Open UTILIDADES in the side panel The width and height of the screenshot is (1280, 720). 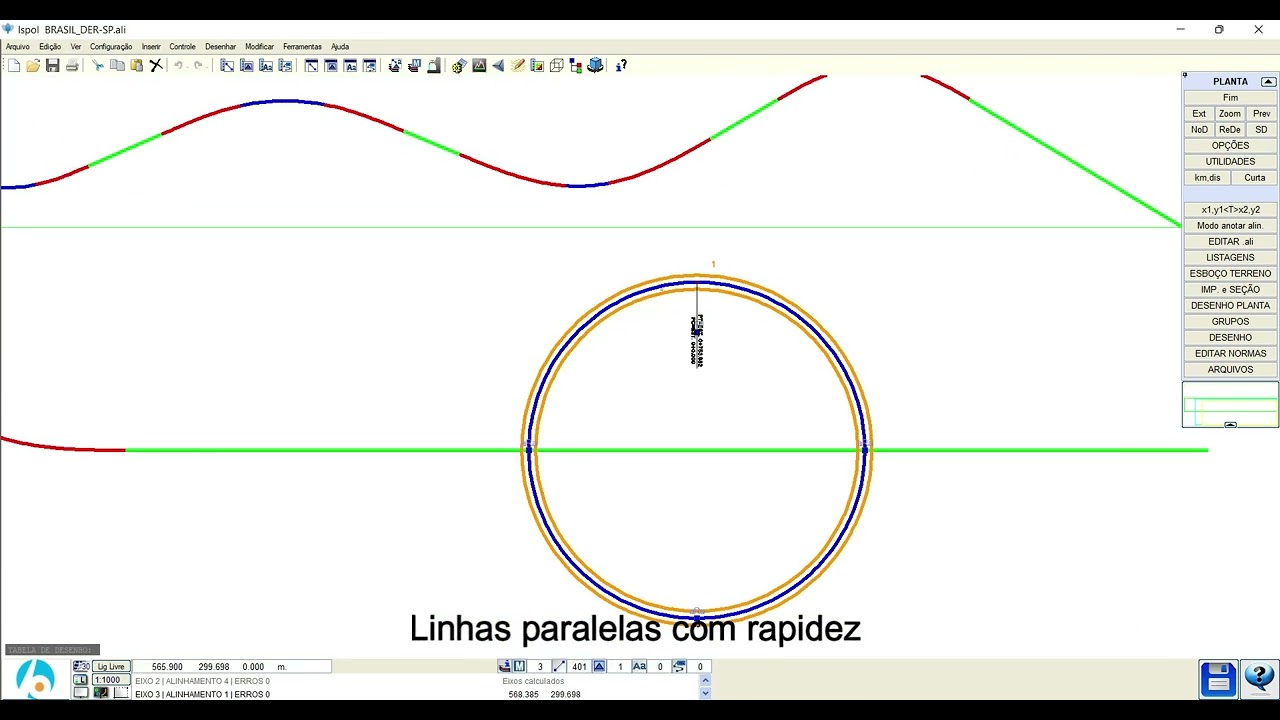pyautogui.click(x=1230, y=162)
